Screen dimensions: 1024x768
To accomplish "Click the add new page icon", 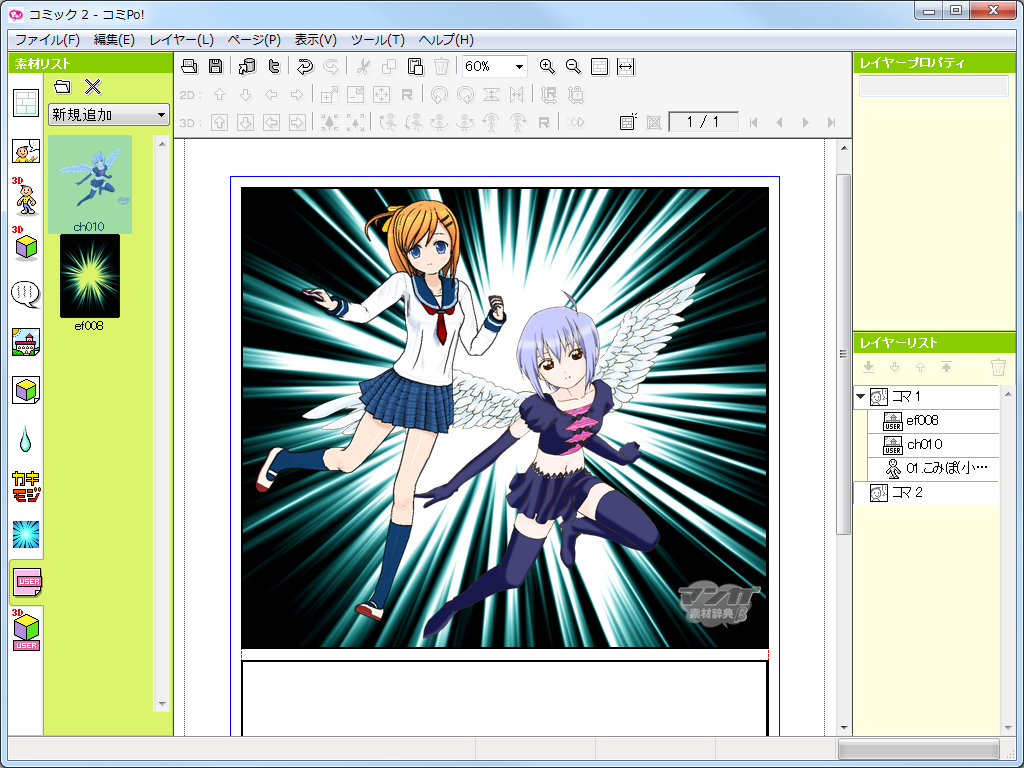I will pyautogui.click(x=628, y=122).
